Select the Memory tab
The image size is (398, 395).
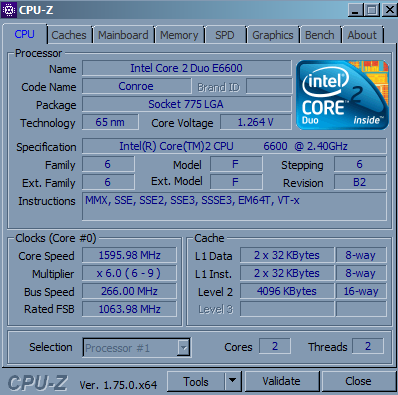[x=179, y=35]
